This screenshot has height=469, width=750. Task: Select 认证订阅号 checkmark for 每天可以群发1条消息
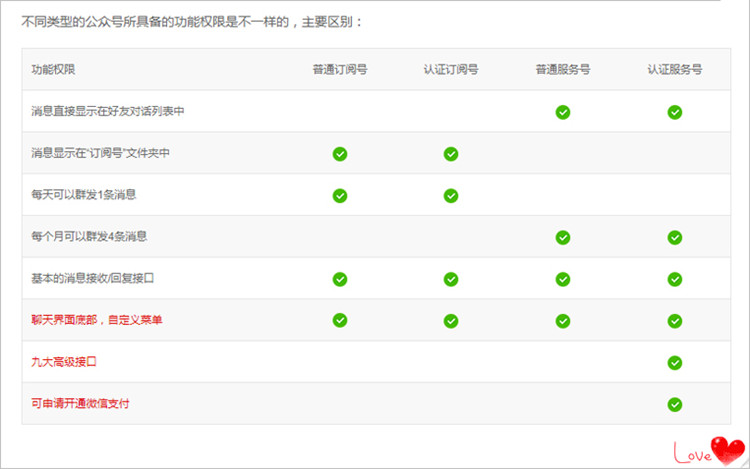click(451, 196)
